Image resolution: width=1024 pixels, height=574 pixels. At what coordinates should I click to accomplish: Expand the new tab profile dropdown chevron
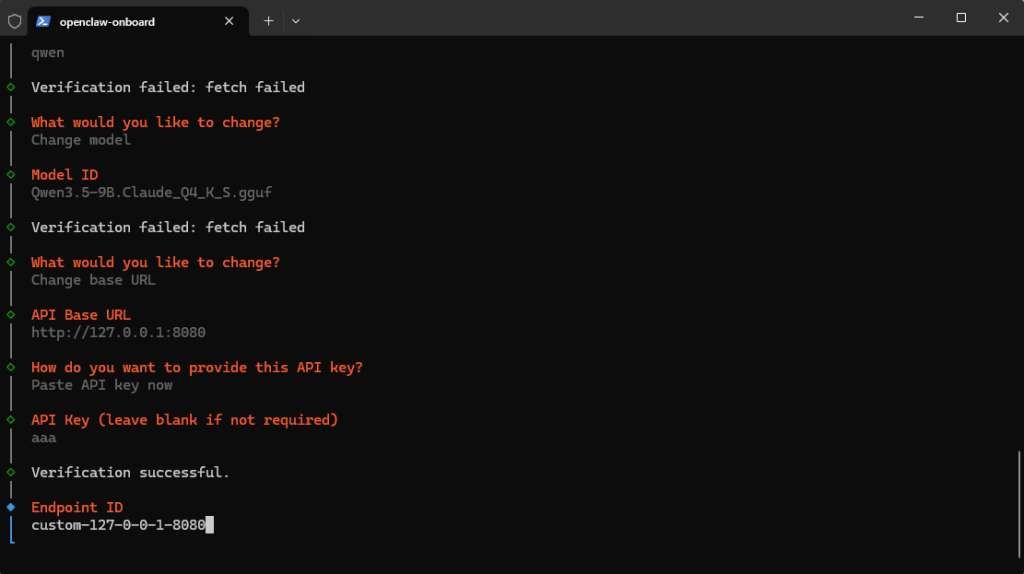pos(296,21)
